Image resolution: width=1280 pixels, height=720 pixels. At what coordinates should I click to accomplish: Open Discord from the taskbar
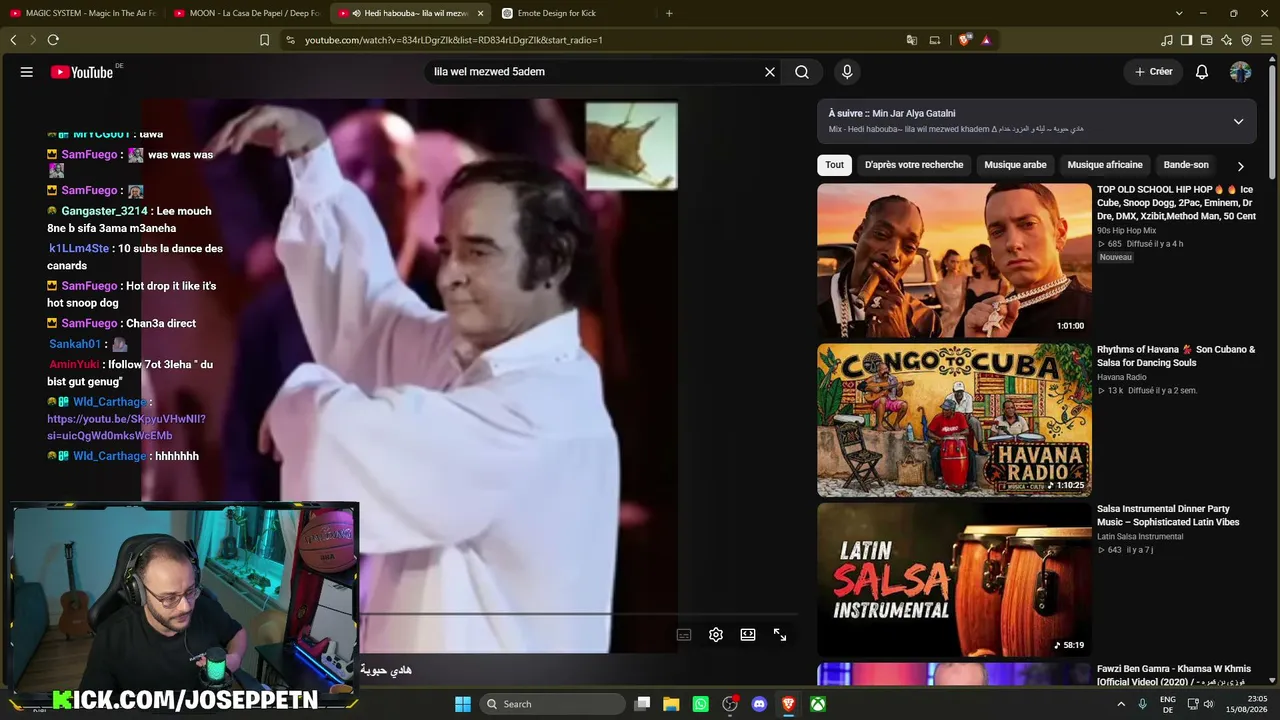(759, 704)
